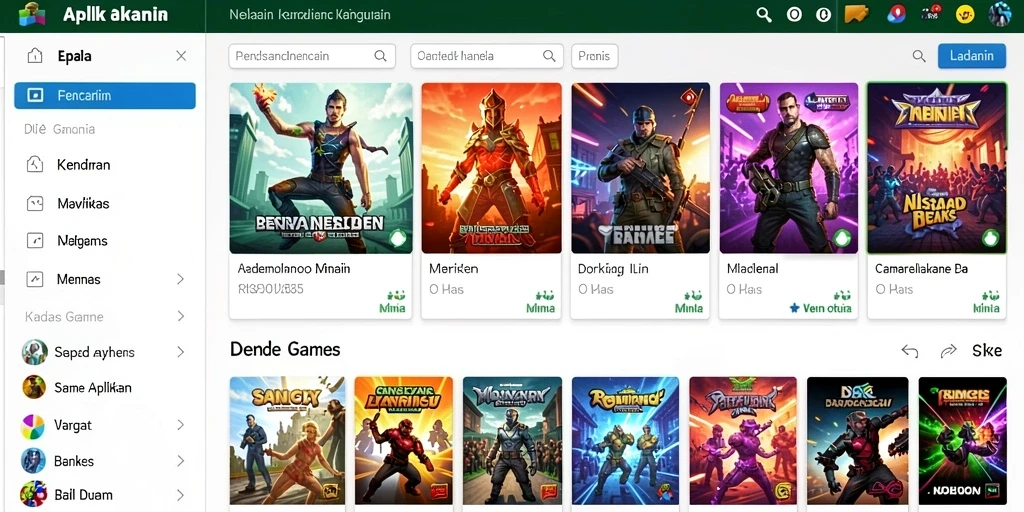This screenshot has width=1024, height=512.
Task: Click magnifier inside Pendsanclnencain field
Action: click(380, 56)
